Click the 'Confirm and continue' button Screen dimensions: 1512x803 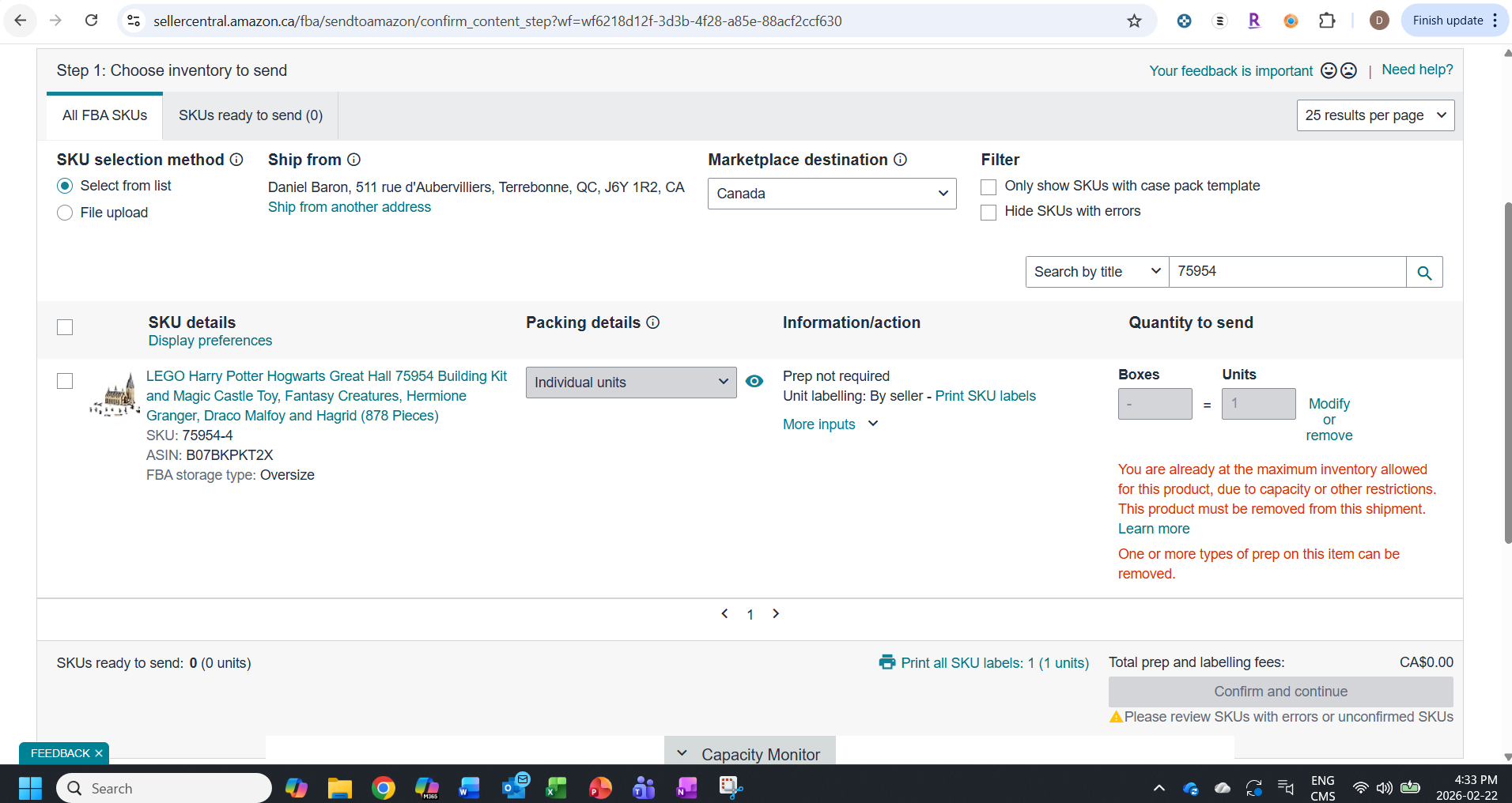(1281, 692)
